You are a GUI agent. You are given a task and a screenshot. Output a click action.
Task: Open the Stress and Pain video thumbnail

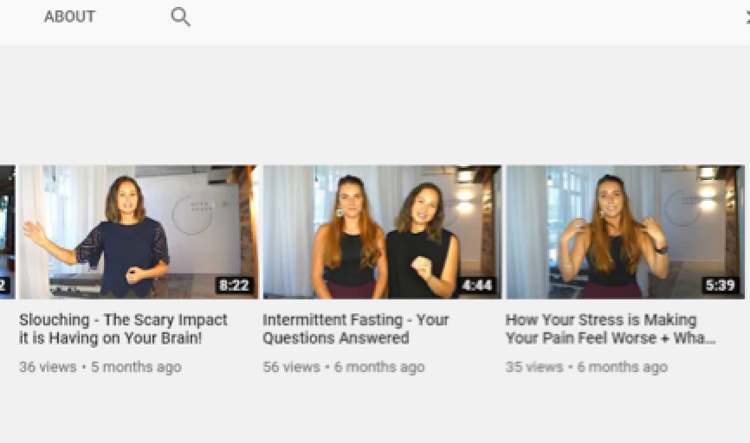pos(625,232)
